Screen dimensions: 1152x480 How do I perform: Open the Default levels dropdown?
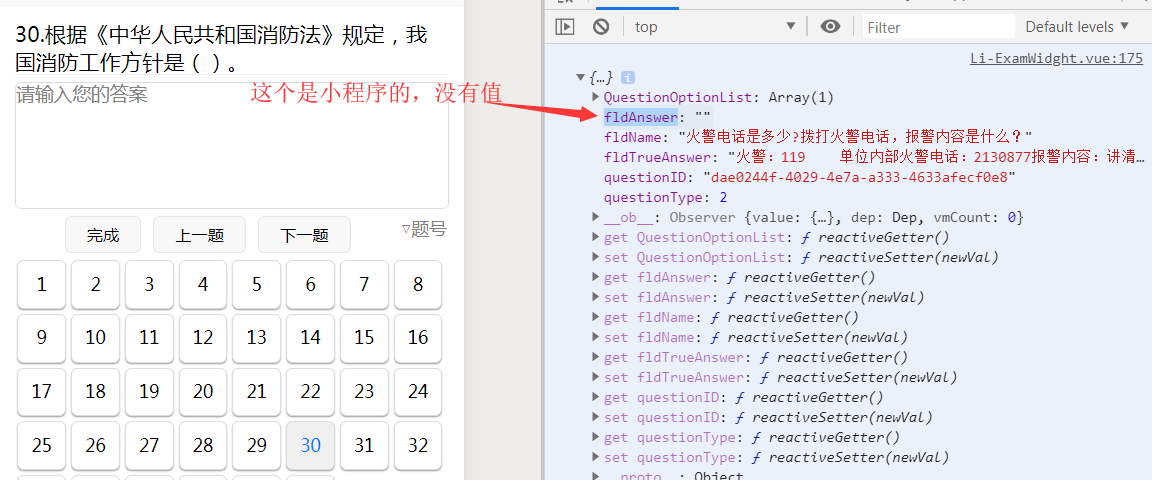[1076, 27]
